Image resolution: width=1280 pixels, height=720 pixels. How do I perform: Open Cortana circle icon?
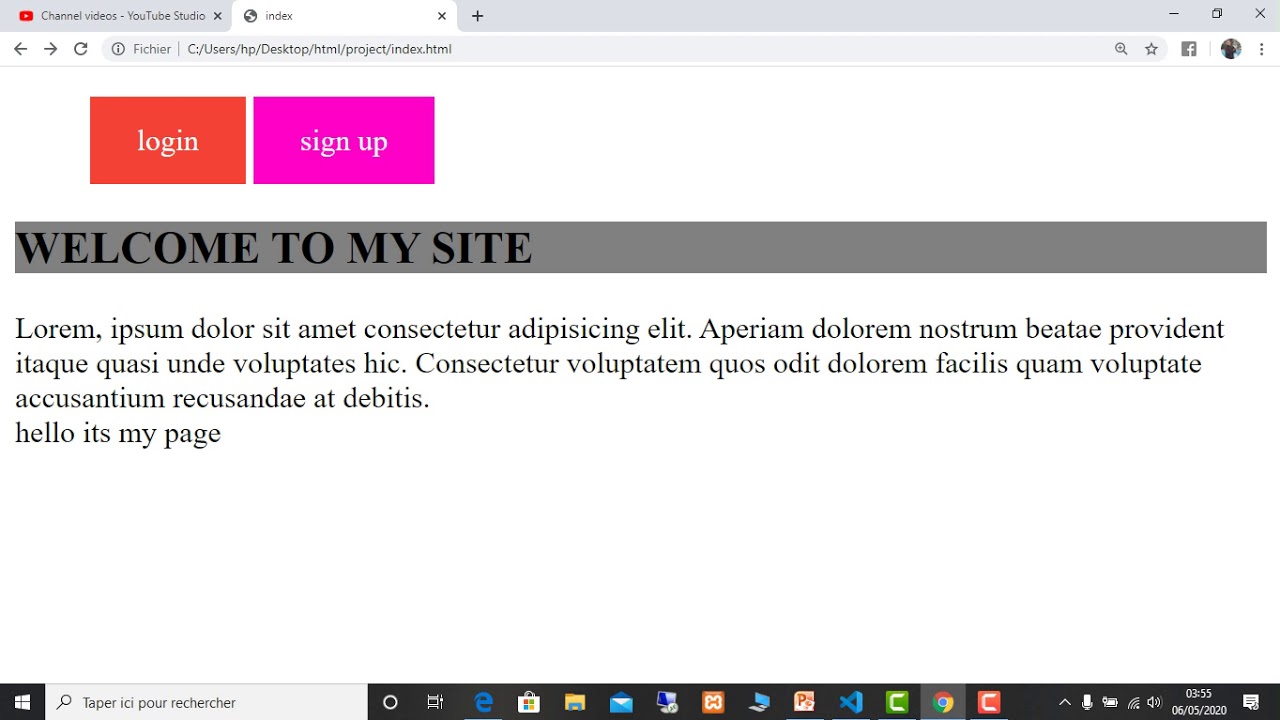pyautogui.click(x=390, y=702)
